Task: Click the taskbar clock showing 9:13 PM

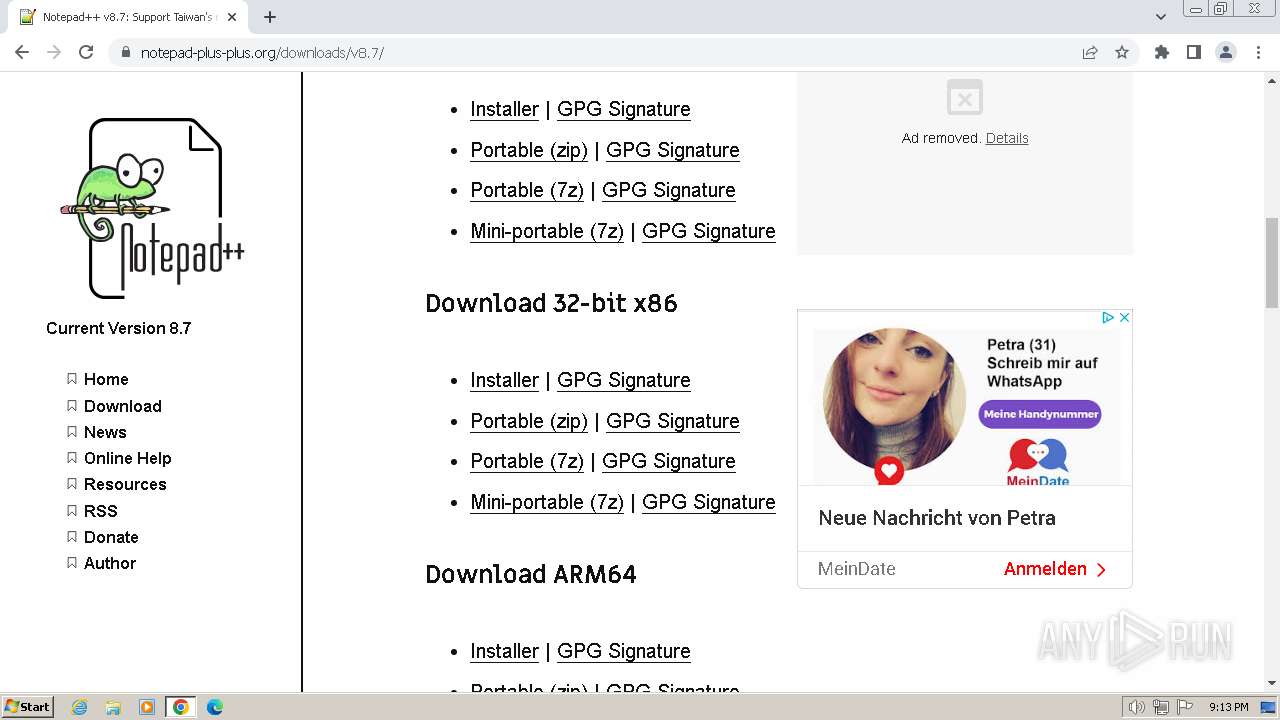Action: coord(1228,707)
